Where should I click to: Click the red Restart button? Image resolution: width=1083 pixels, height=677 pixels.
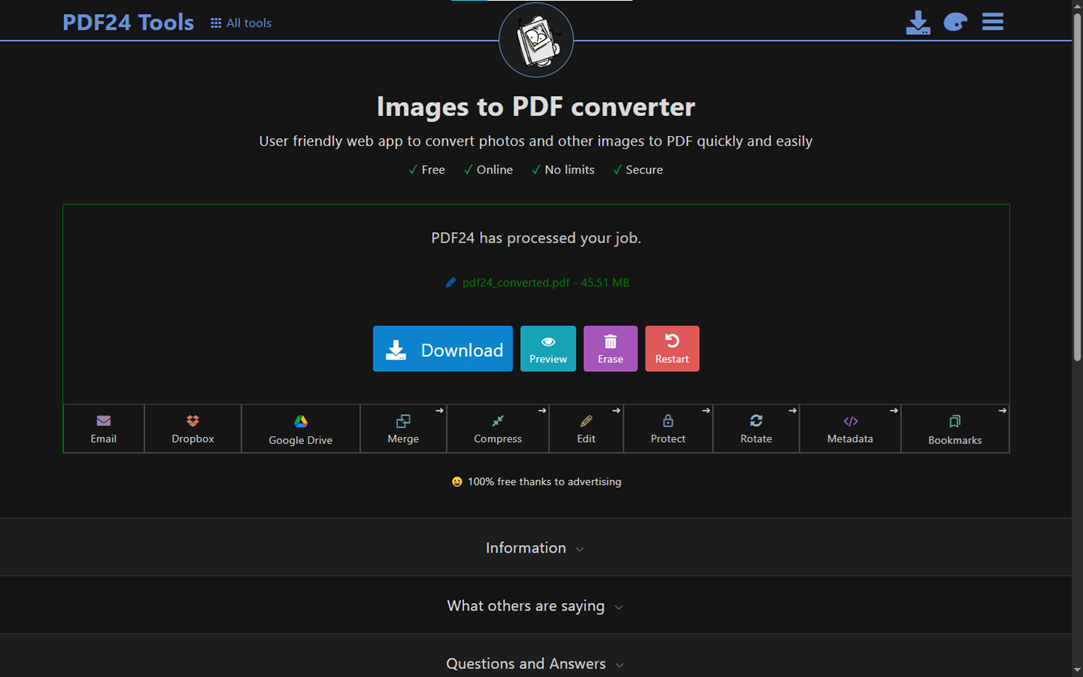tap(671, 349)
